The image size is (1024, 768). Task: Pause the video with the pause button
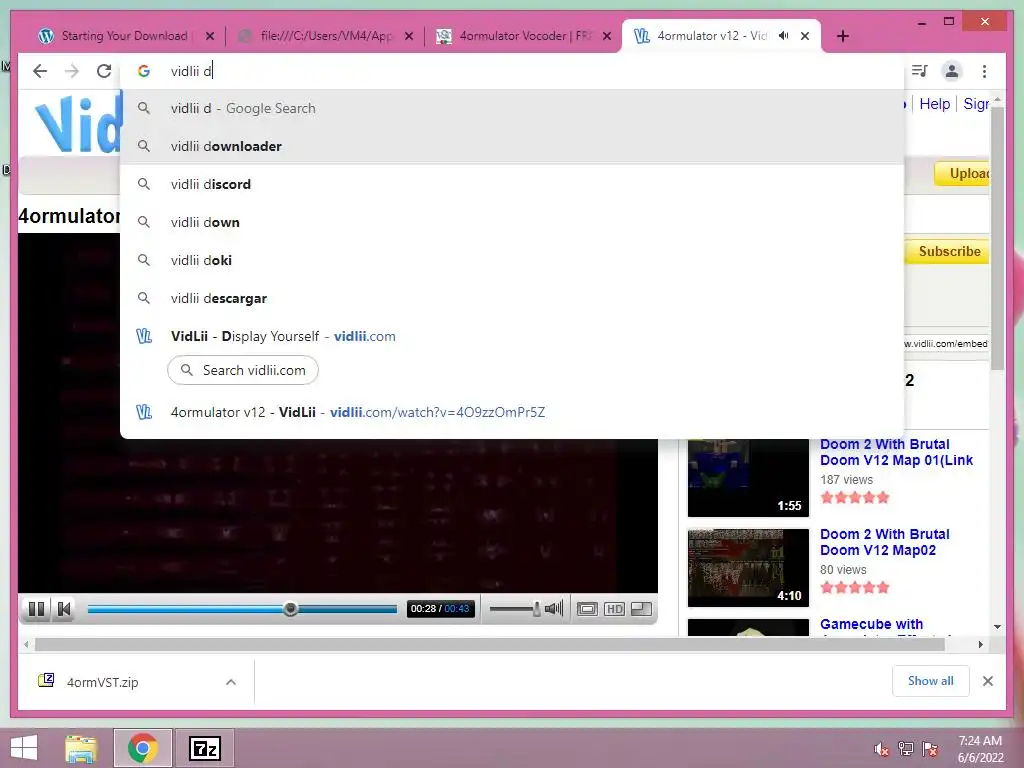(37, 609)
